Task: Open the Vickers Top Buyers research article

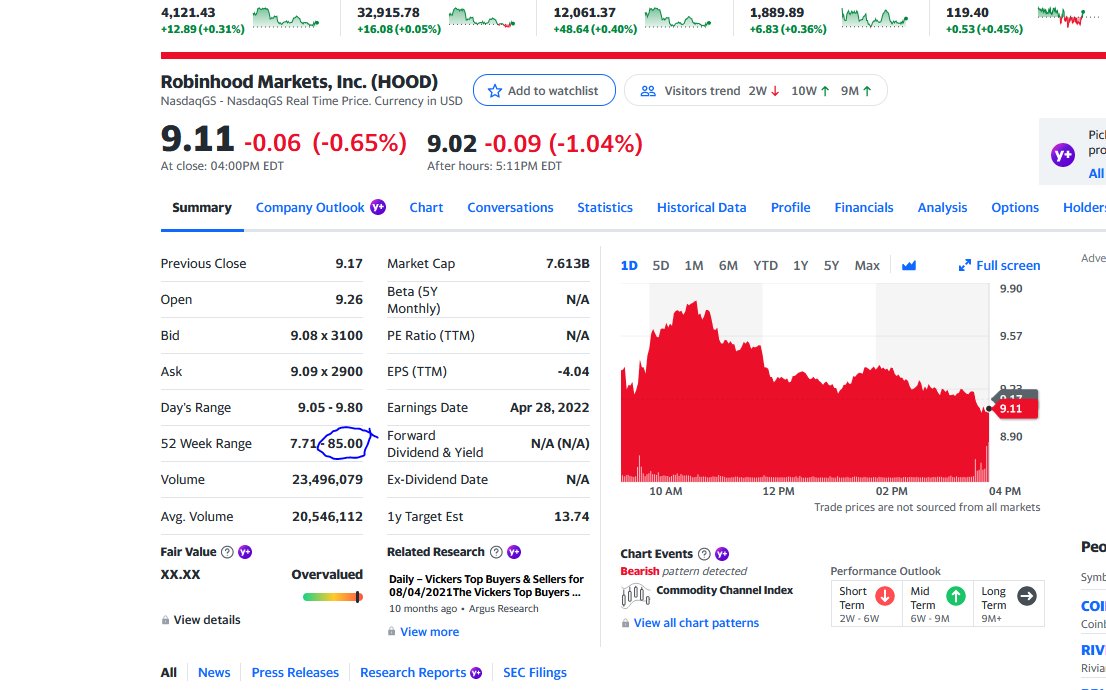Action: point(487,586)
